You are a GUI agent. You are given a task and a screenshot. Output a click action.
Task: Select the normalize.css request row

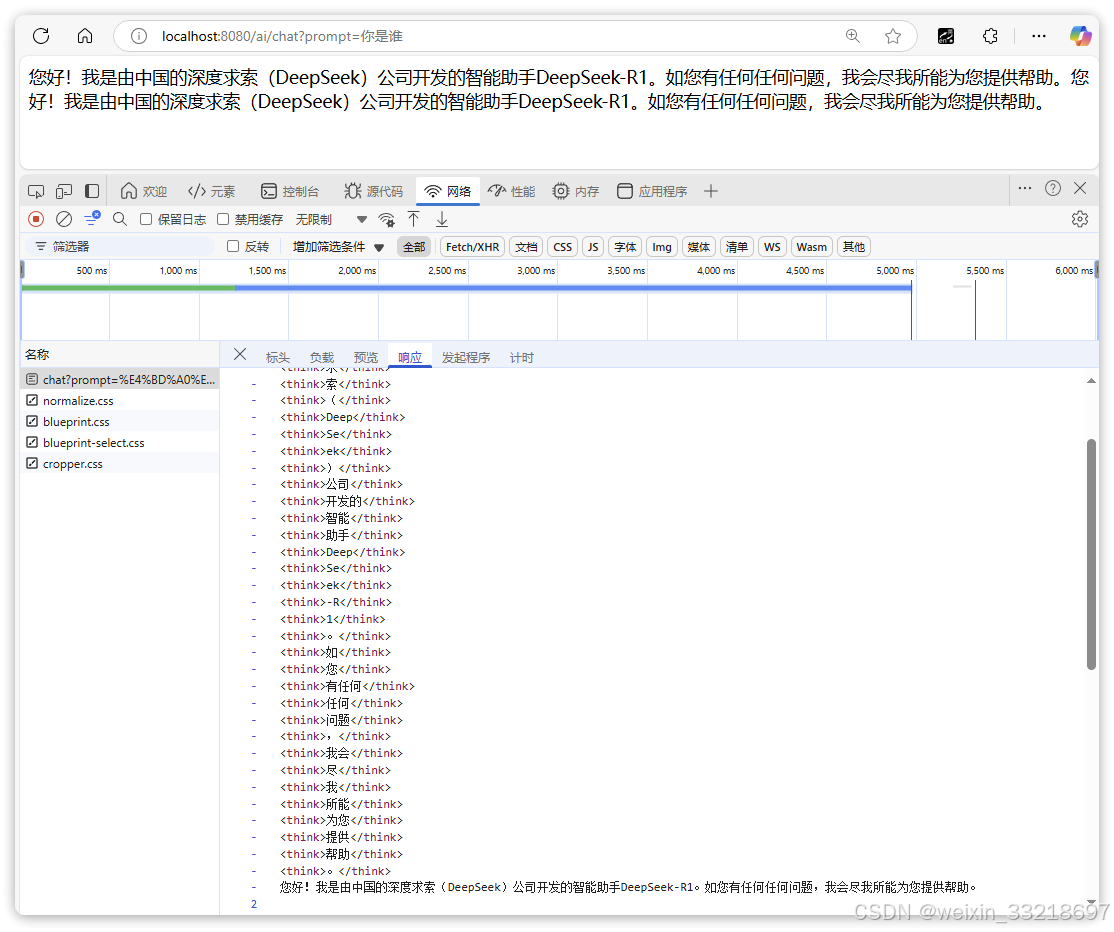[120, 401]
